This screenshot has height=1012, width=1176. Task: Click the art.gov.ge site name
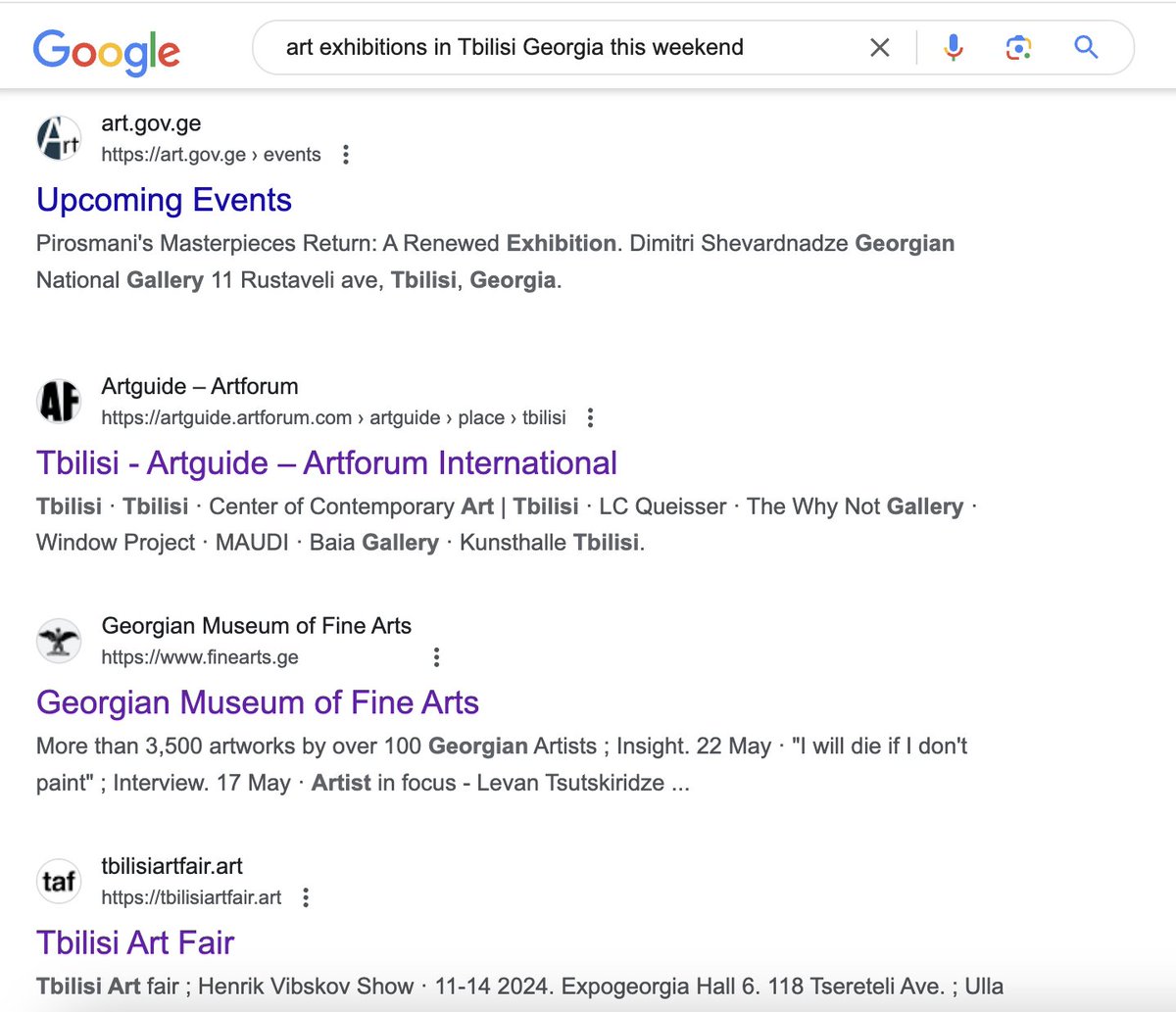click(151, 123)
